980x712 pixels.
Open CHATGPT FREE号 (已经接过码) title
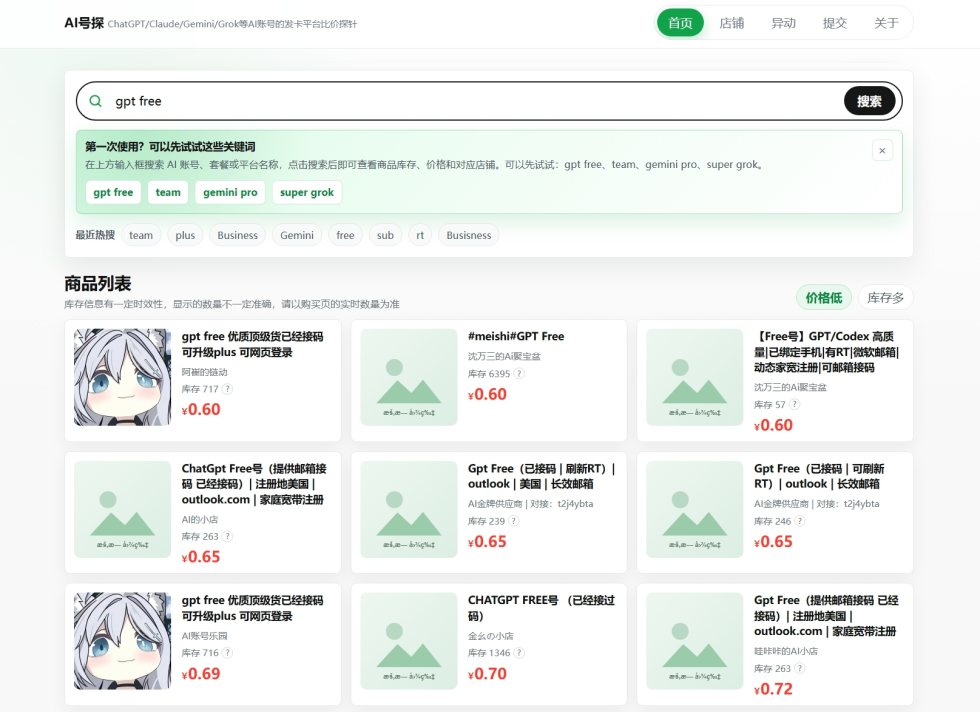tap(541, 608)
